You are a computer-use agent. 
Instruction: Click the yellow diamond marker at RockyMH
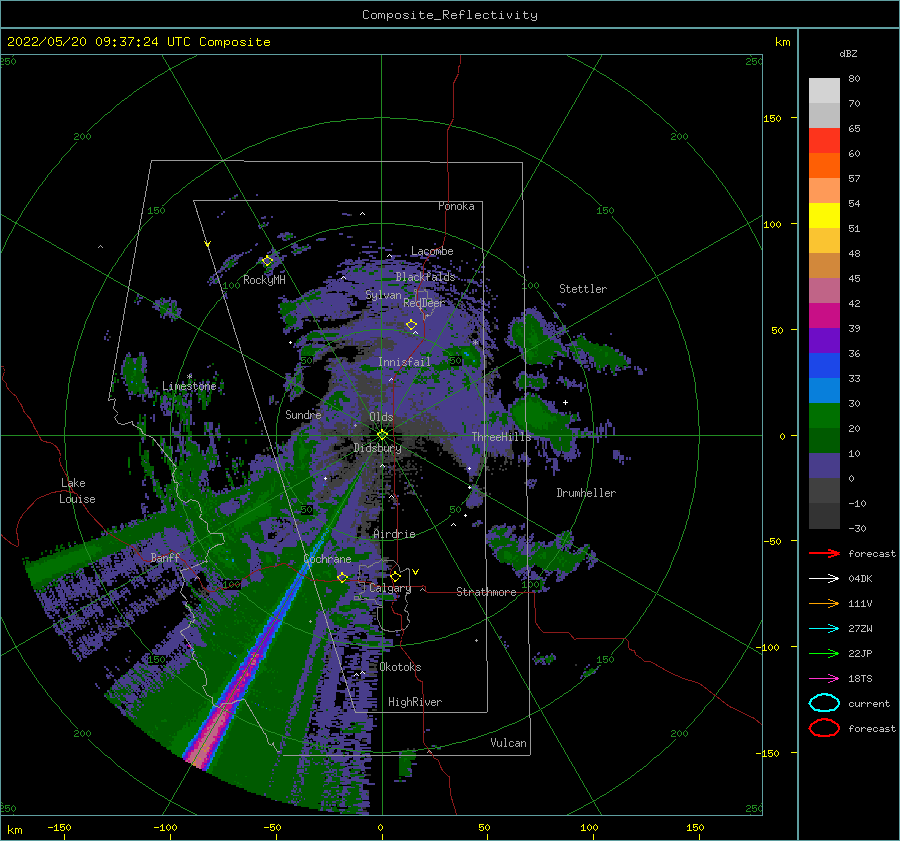coord(267,261)
